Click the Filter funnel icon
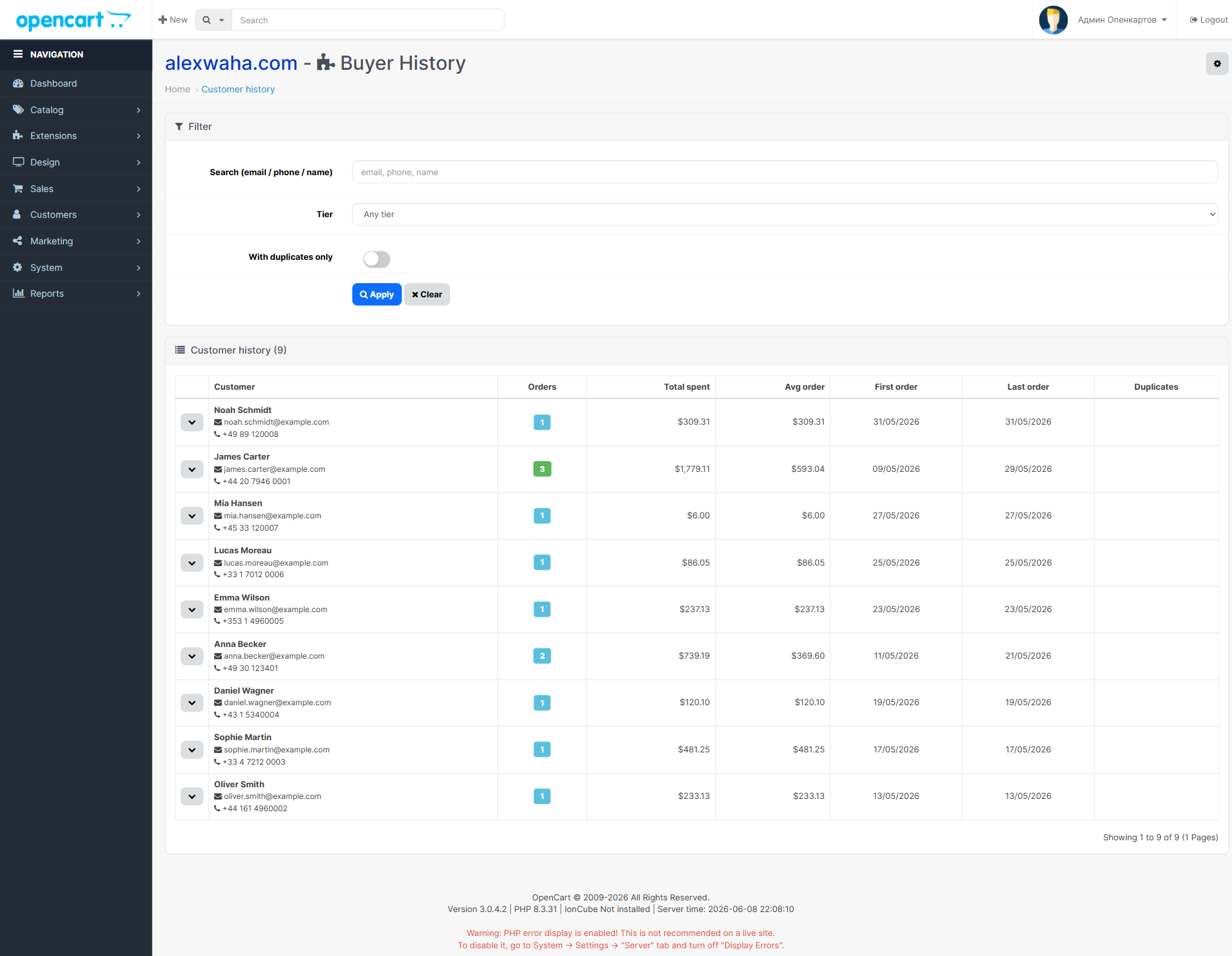The image size is (1232, 956). point(179,127)
